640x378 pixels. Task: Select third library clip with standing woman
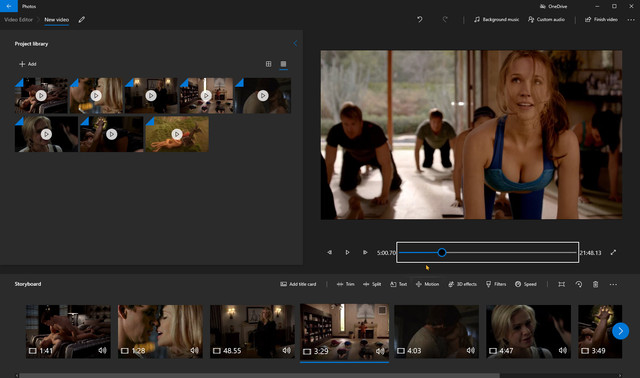[x=151, y=96]
